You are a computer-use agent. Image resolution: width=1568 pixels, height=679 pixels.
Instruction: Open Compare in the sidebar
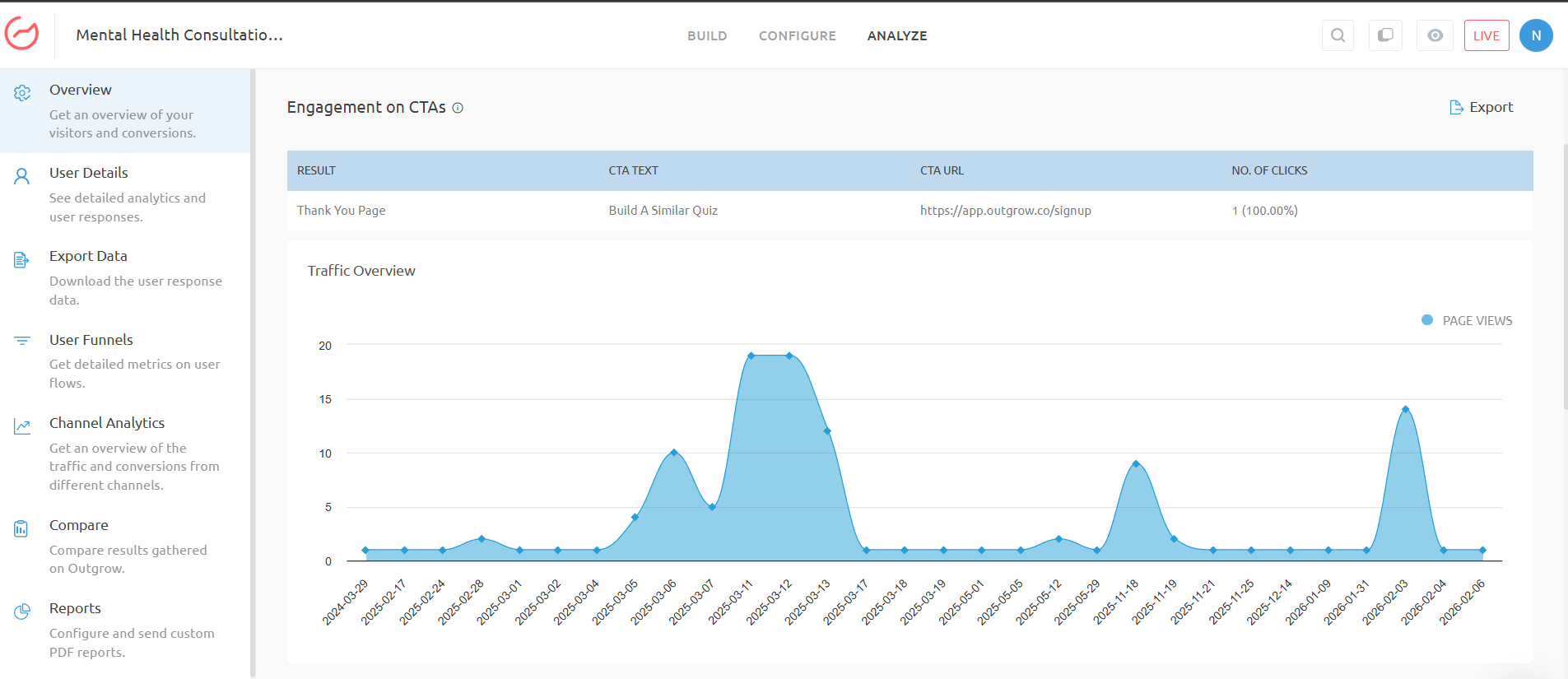click(79, 525)
